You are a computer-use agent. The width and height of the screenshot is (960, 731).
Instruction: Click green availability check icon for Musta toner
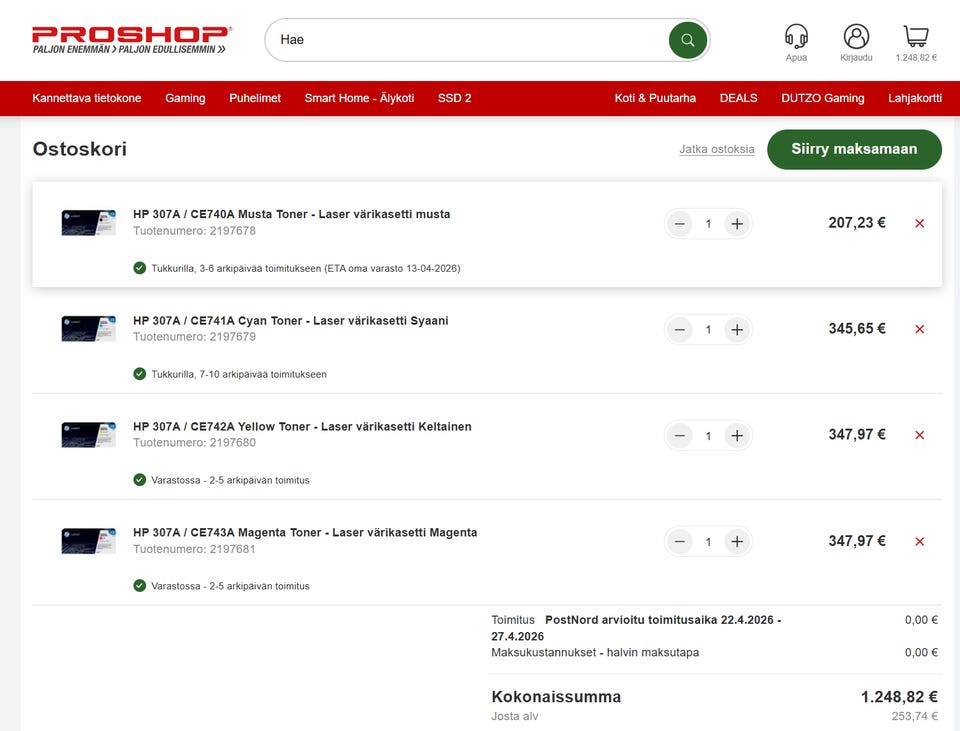click(140, 268)
